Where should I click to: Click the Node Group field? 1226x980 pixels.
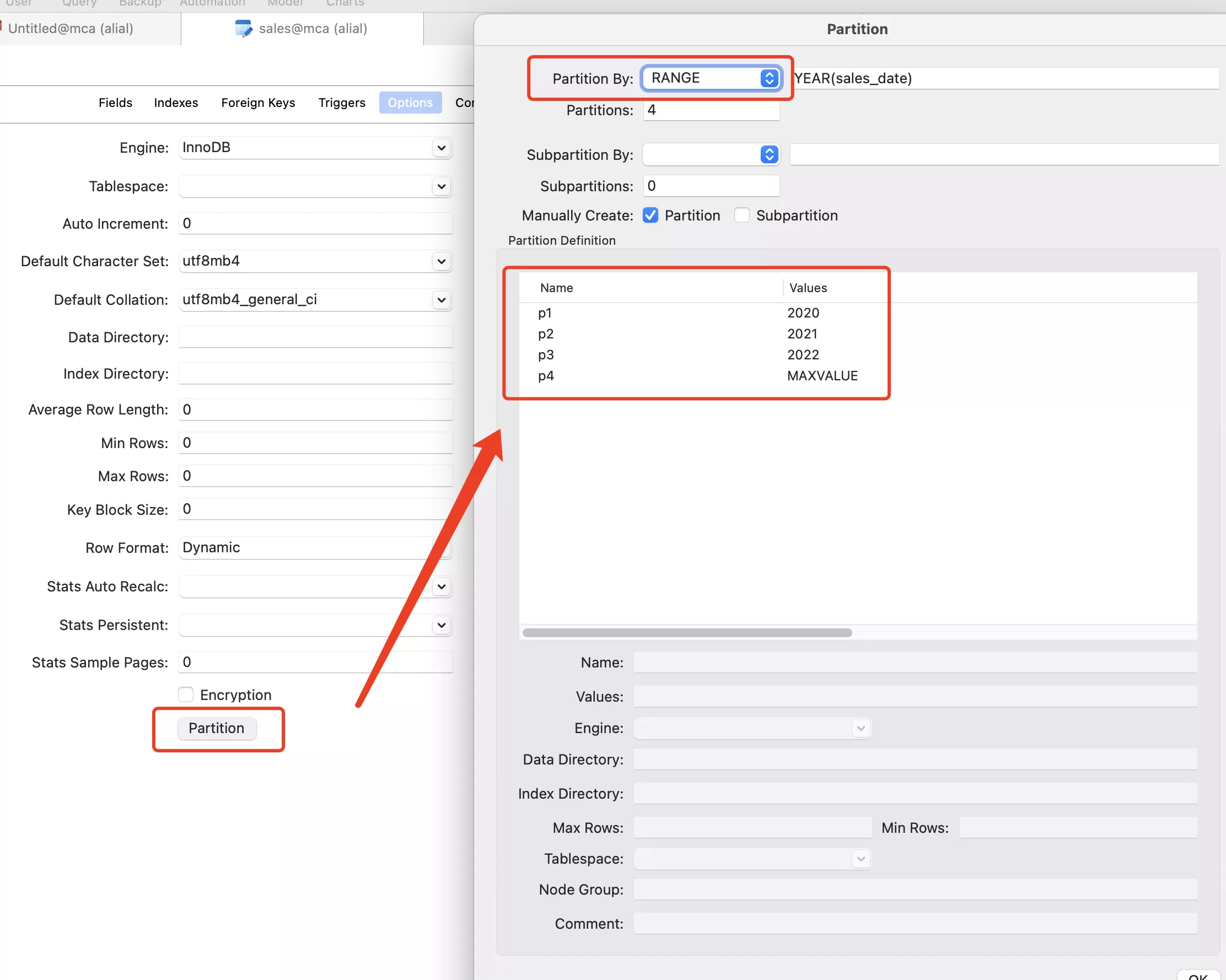point(916,890)
